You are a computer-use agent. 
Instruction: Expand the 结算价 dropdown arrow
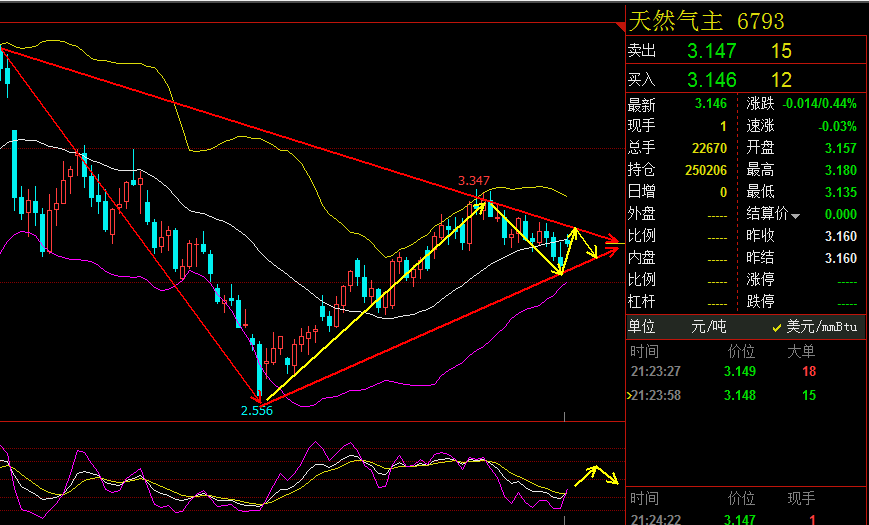coord(796,216)
